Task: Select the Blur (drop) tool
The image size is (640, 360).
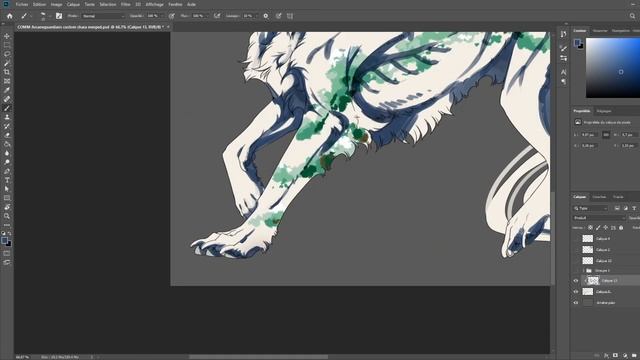Action: tap(7, 153)
